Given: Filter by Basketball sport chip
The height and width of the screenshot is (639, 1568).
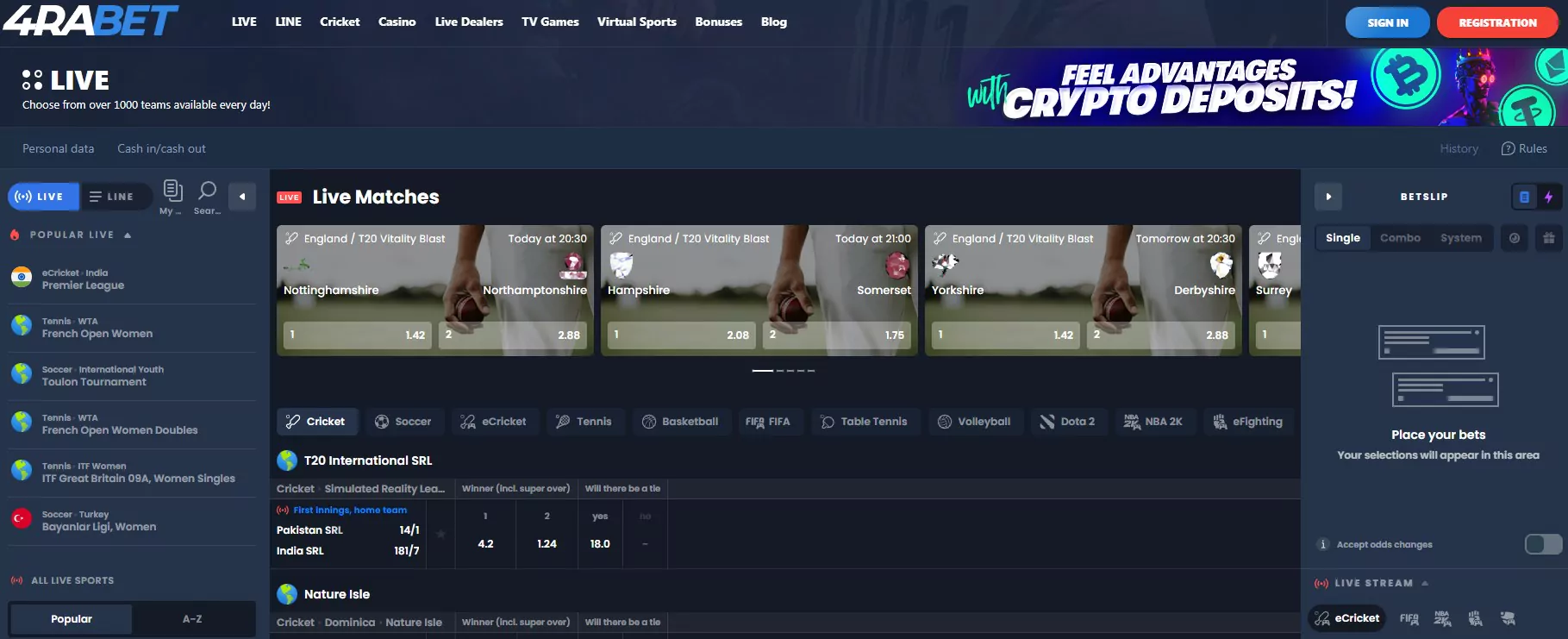Looking at the screenshot, I should (681, 422).
